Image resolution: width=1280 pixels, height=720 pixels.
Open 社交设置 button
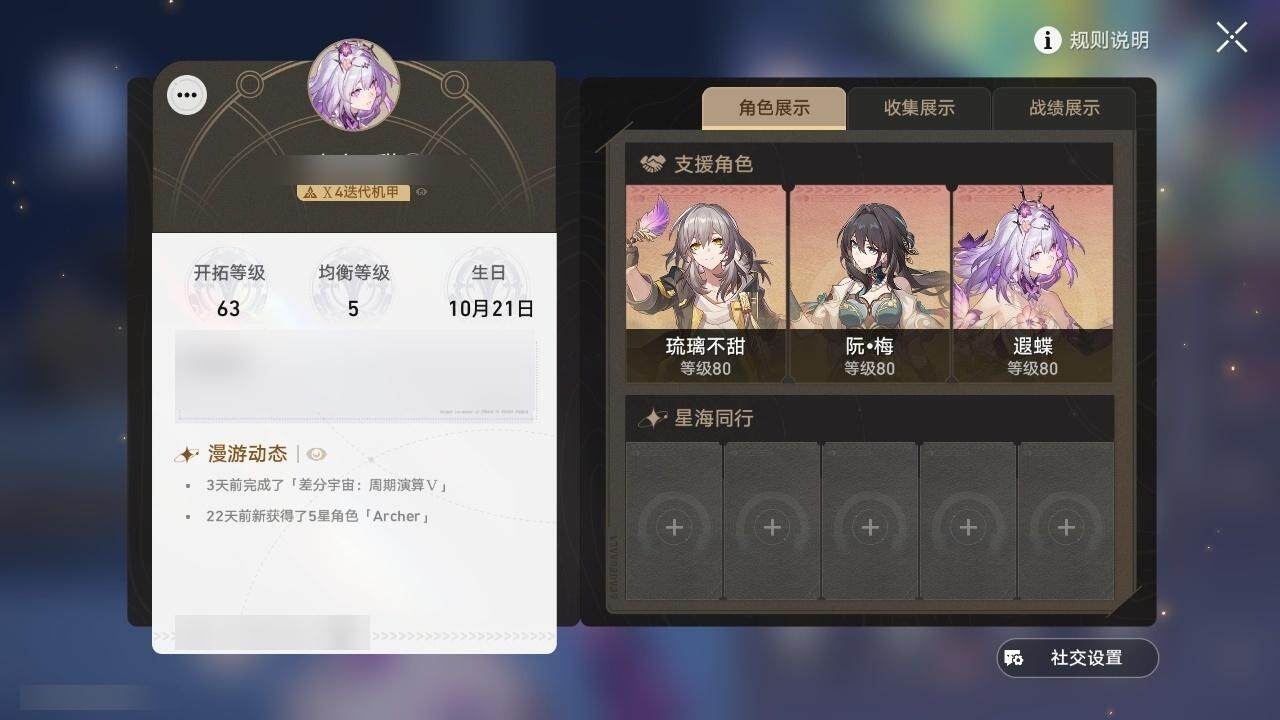pyautogui.click(x=1078, y=658)
